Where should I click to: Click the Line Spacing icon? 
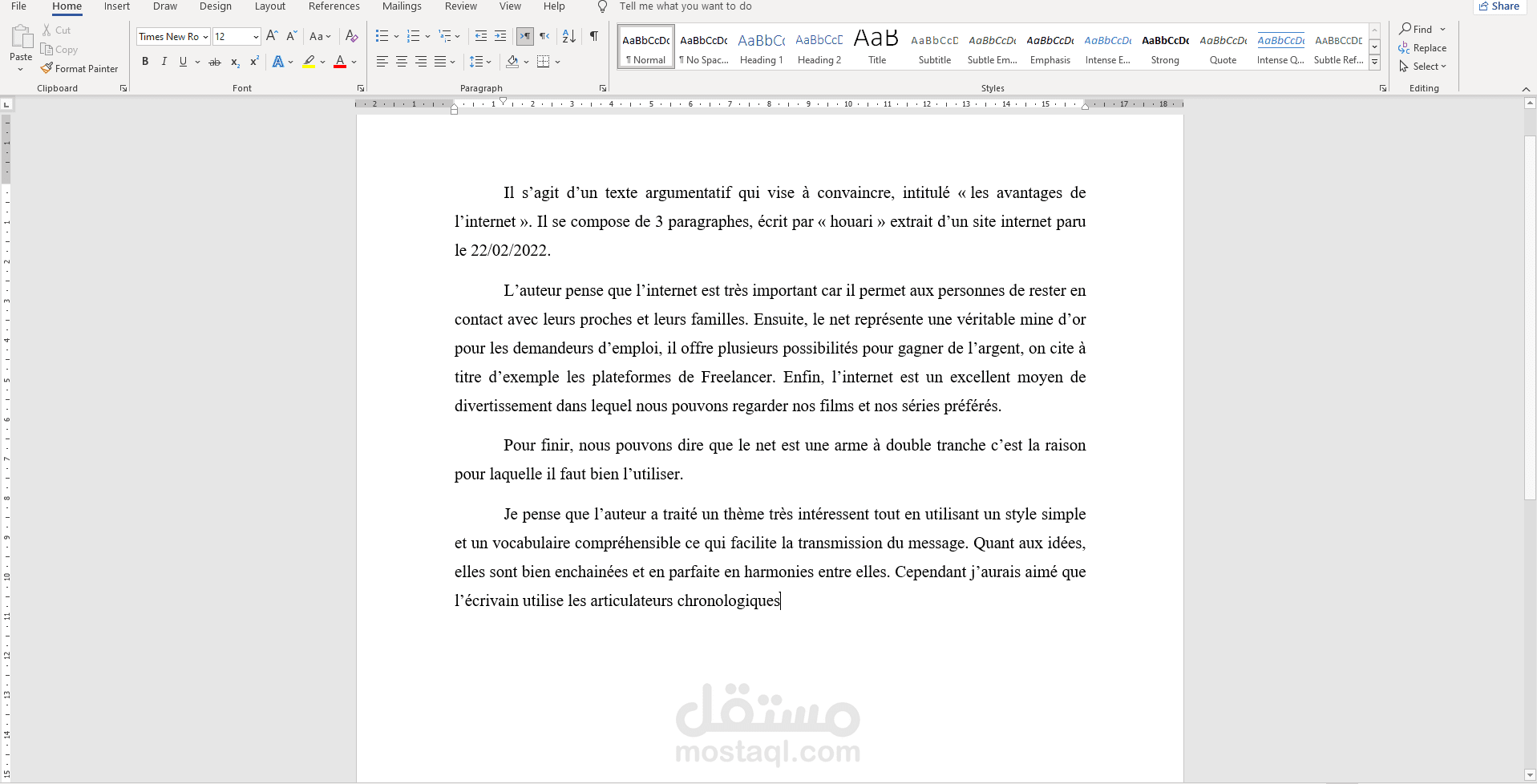pos(475,62)
